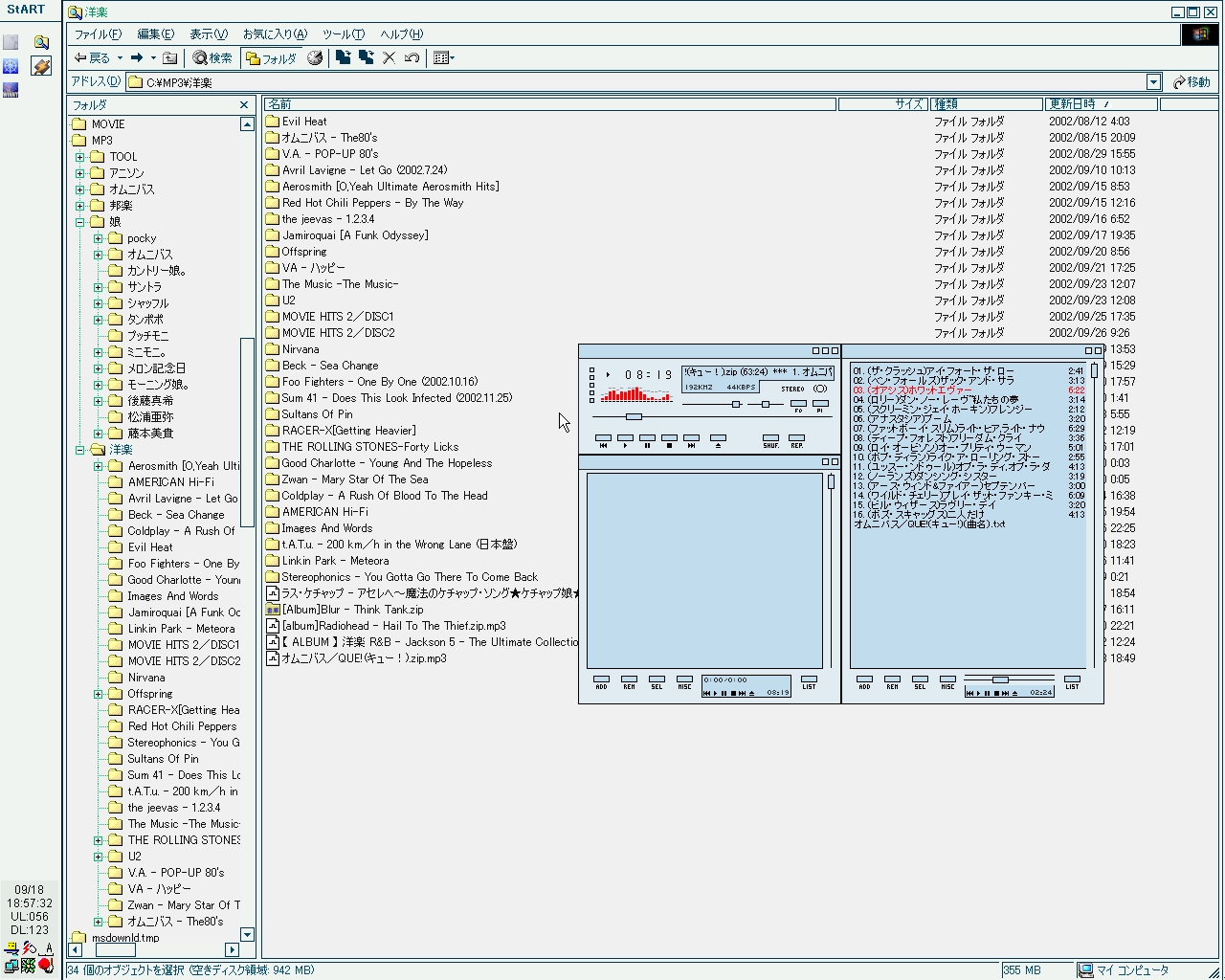Click the eject button in the player
The height and width of the screenshot is (980, 1225).
(x=718, y=440)
